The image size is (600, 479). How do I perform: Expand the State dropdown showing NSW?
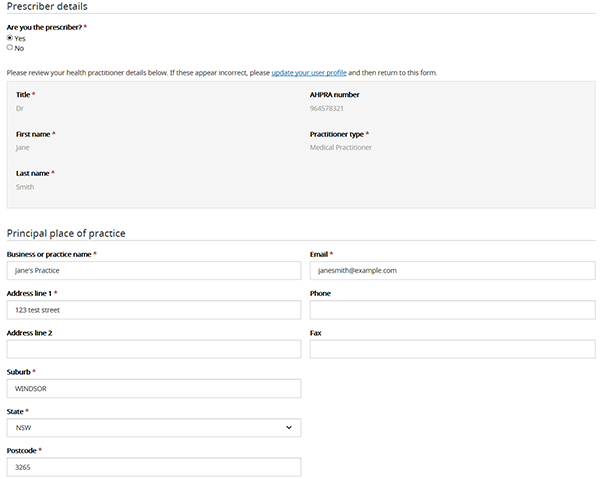pyautogui.click(x=153, y=428)
